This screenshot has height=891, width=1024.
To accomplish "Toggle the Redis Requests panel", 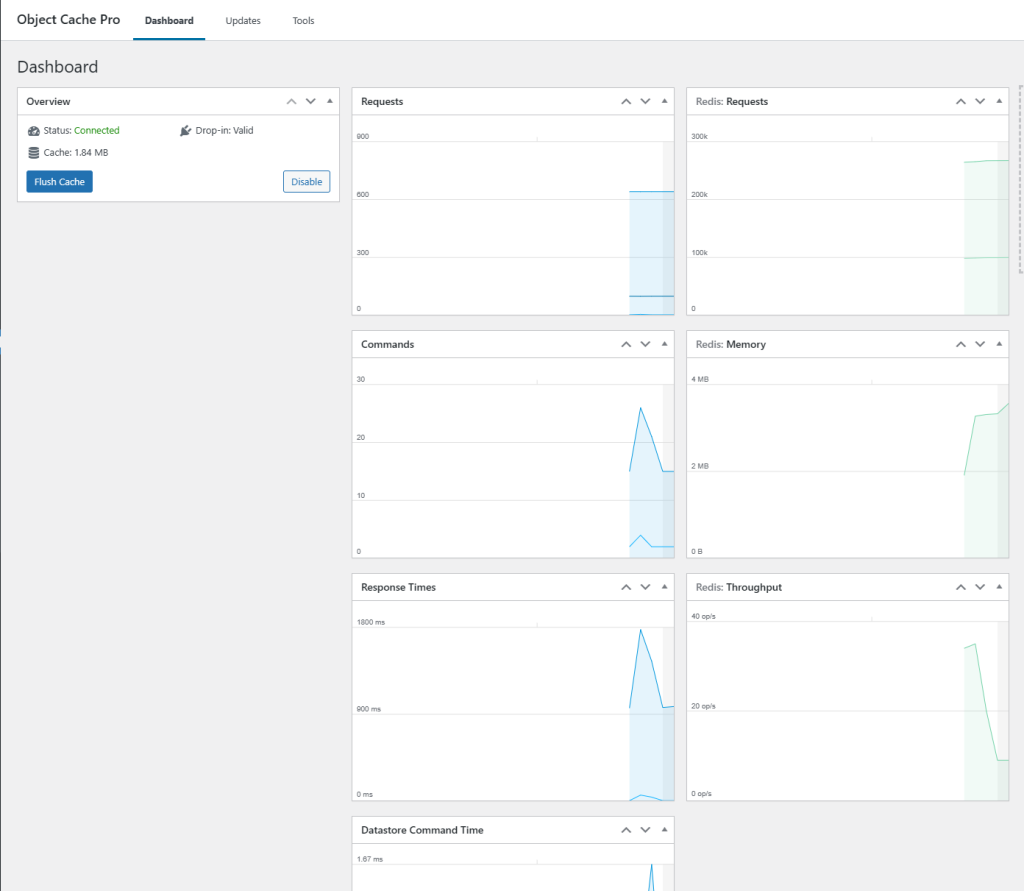I will tap(999, 101).
